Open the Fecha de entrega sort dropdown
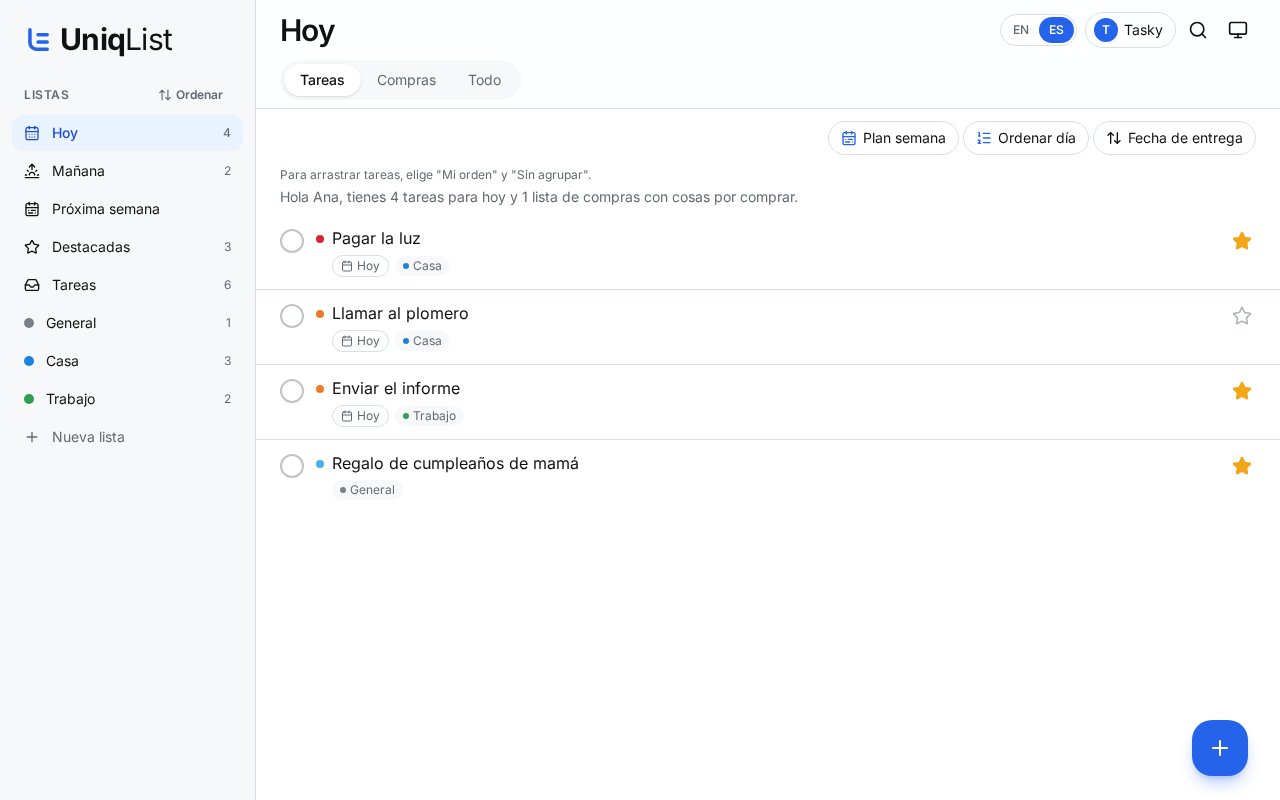 [x=1174, y=138]
